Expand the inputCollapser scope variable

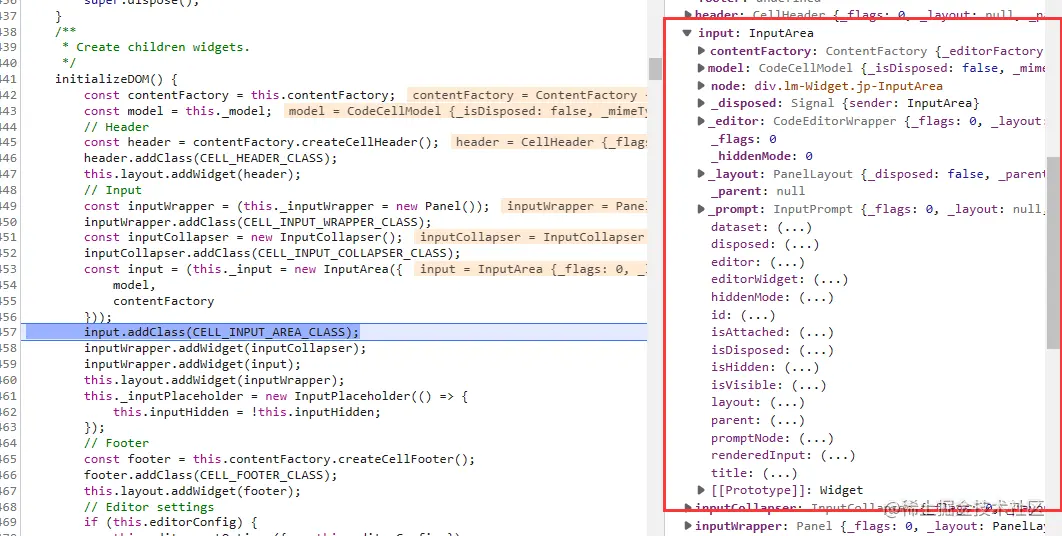tap(688, 508)
